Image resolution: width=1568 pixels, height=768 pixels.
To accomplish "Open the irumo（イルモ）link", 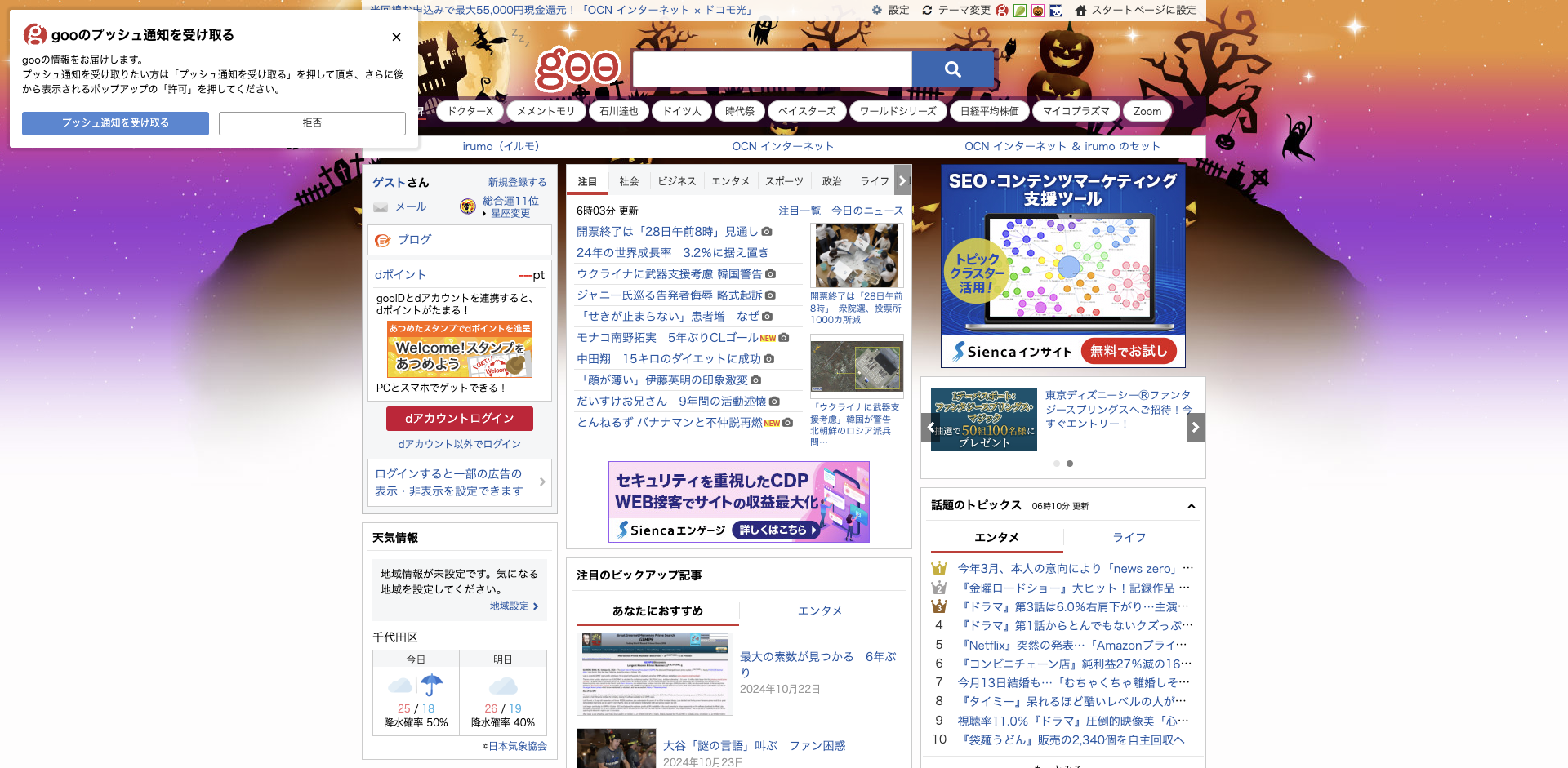I will [501, 146].
